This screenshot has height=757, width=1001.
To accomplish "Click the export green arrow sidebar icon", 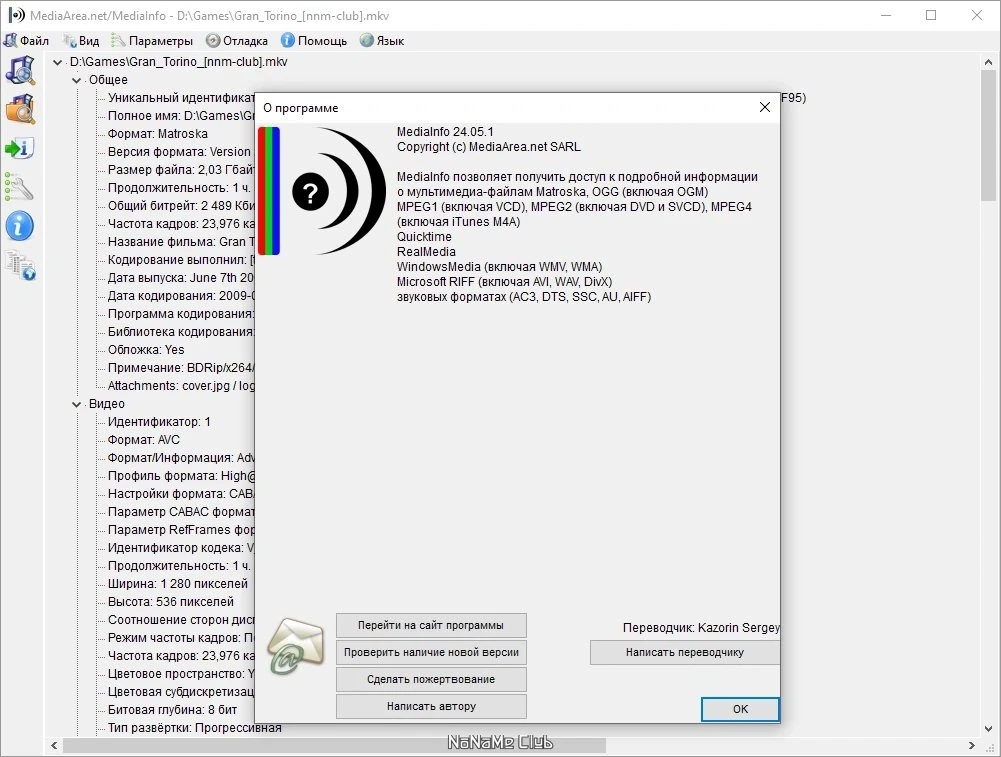I will point(20,149).
